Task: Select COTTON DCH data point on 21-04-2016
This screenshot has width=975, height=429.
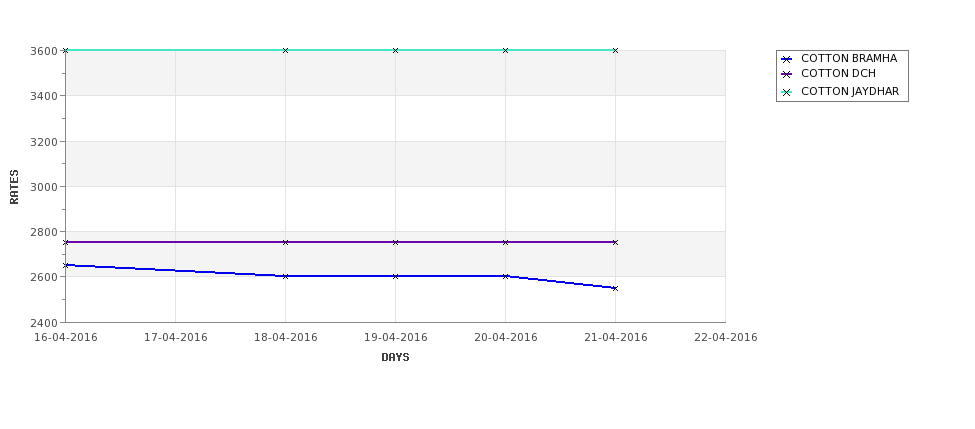Action: click(x=615, y=242)
